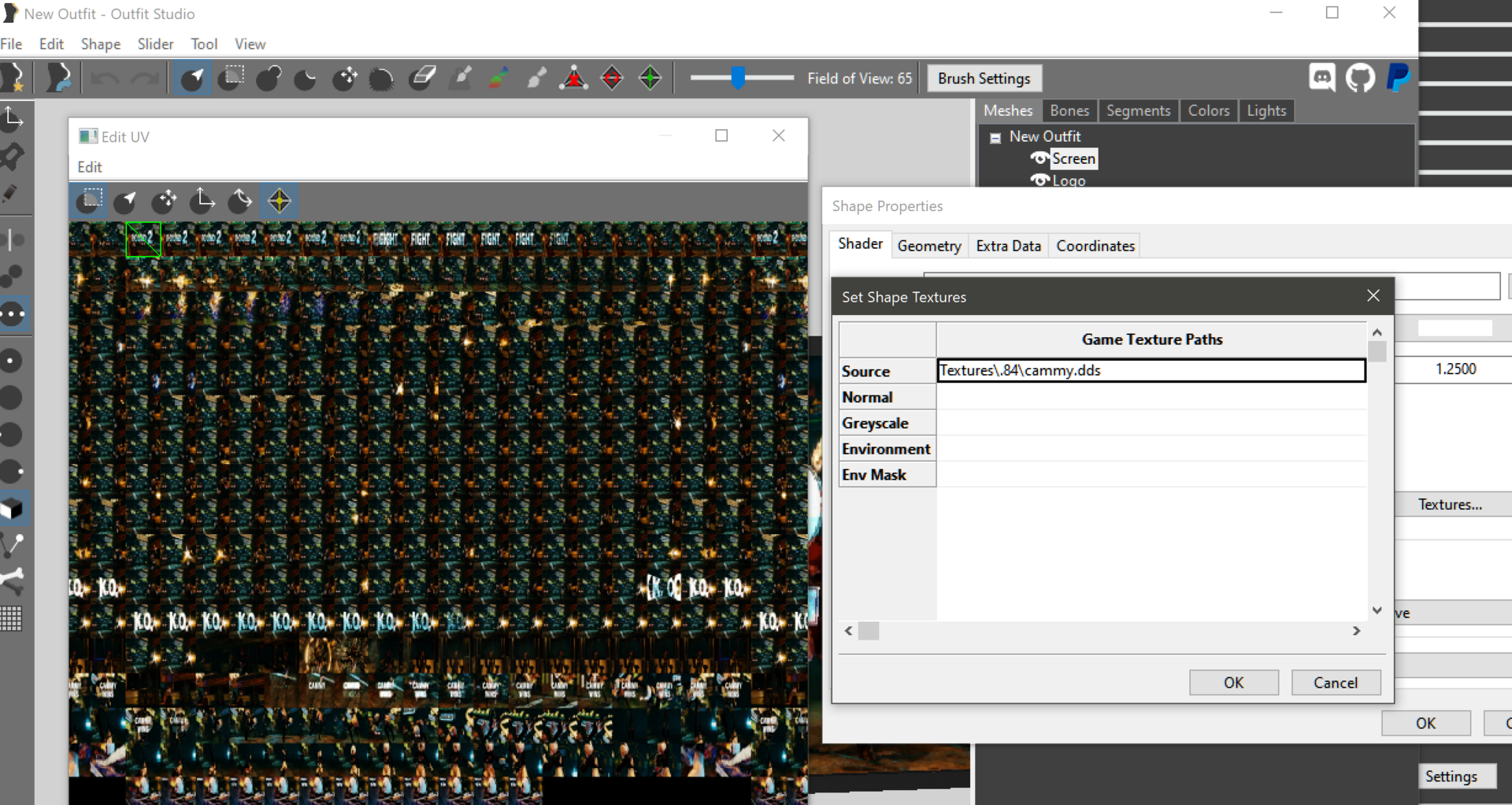This screenshot has width=1512, height=805.
Task: Select the Alpha brush
Action: click(536, 78)
